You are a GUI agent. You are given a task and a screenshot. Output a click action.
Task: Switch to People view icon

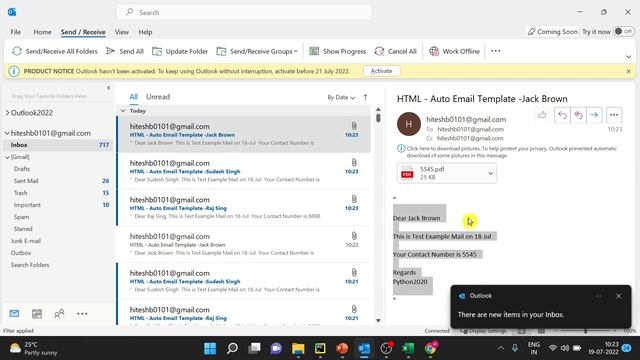click(59, 313)
